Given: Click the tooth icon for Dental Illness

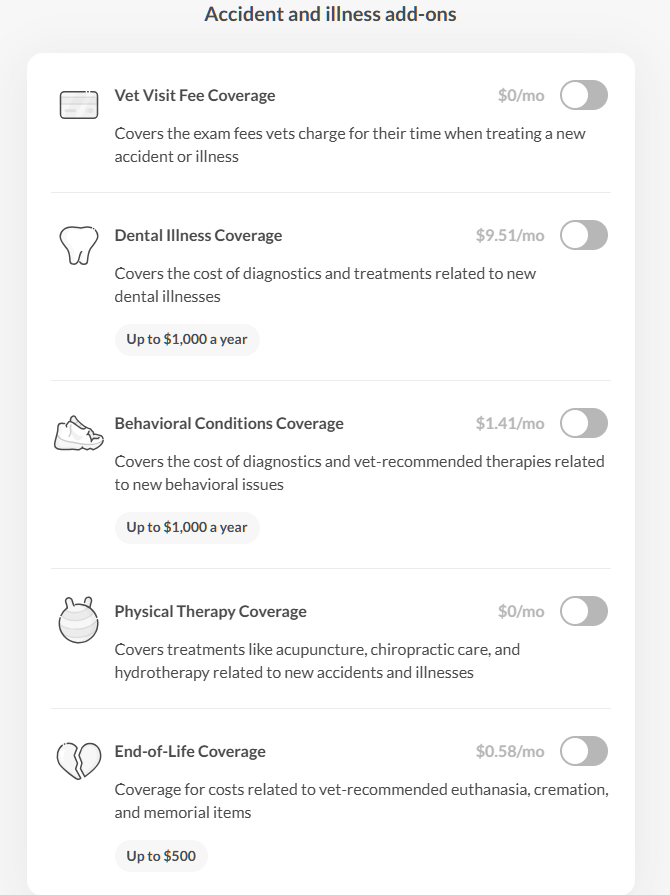Looking at the screenshot, I should pyautogui.click(x=79, y=245).
